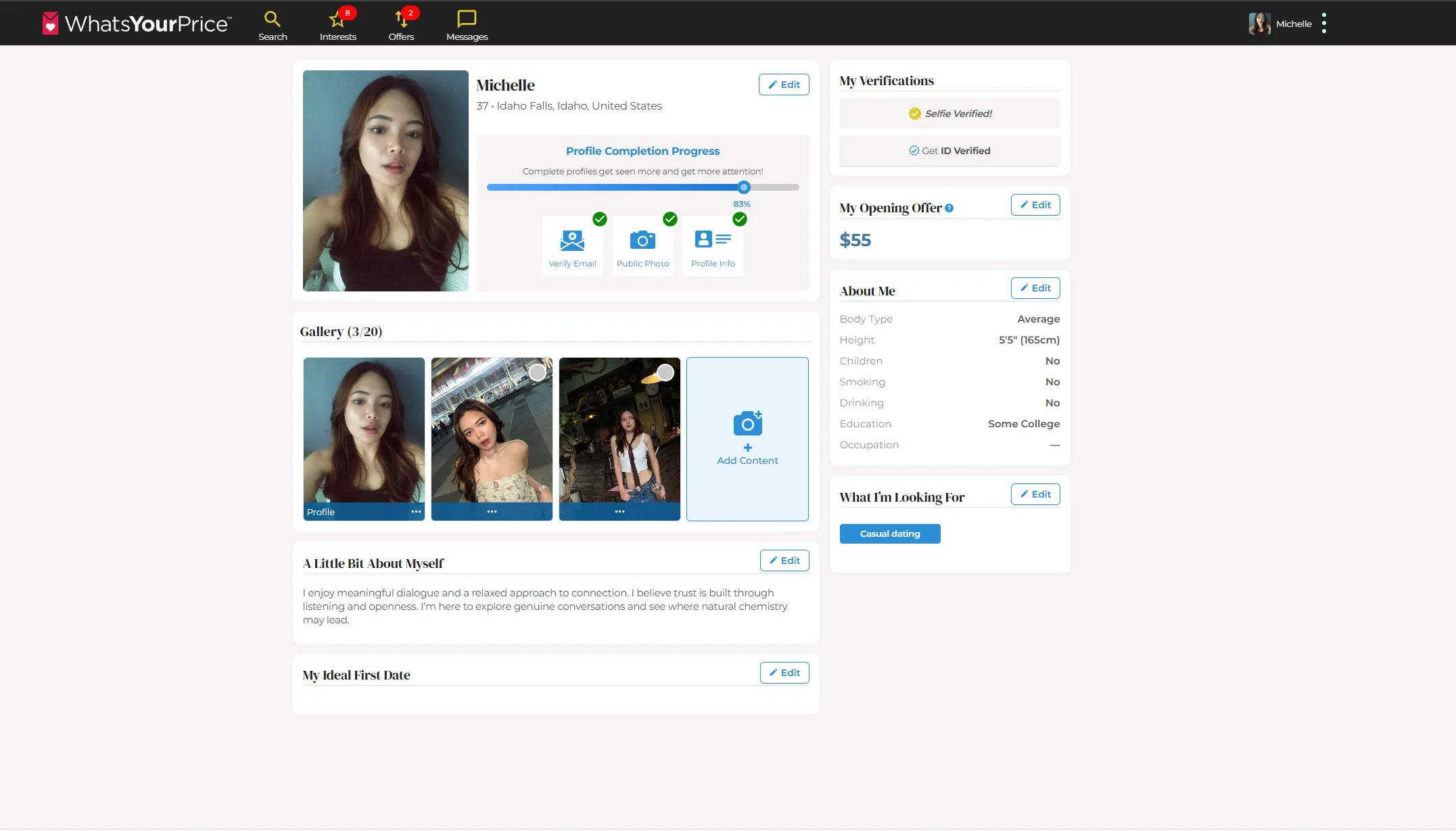Open Interests star icon with badge
This screenshot has height=831, width=1456.
click(337, 20)
